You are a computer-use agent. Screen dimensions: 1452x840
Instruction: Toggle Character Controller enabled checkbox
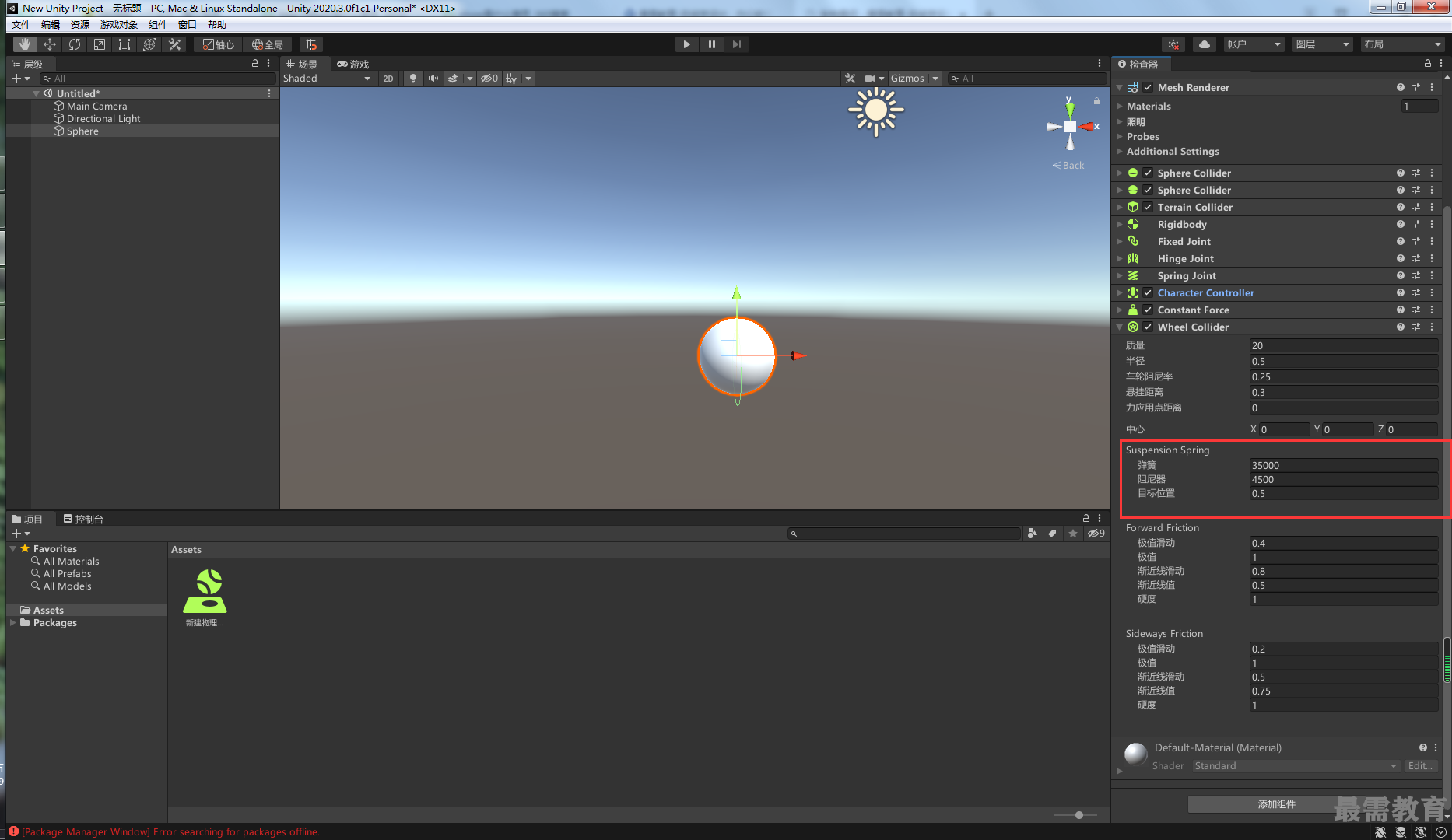click(1148, 292)
